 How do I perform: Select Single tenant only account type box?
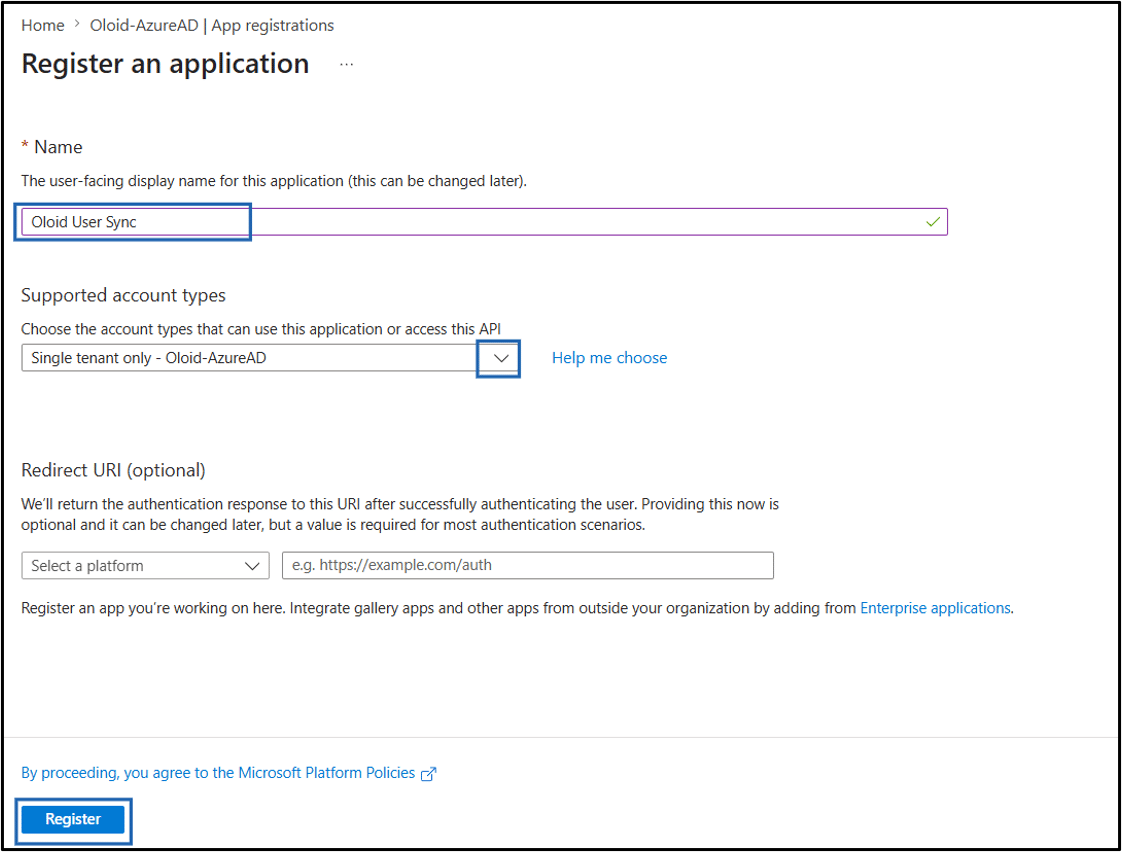coord(269,358)
